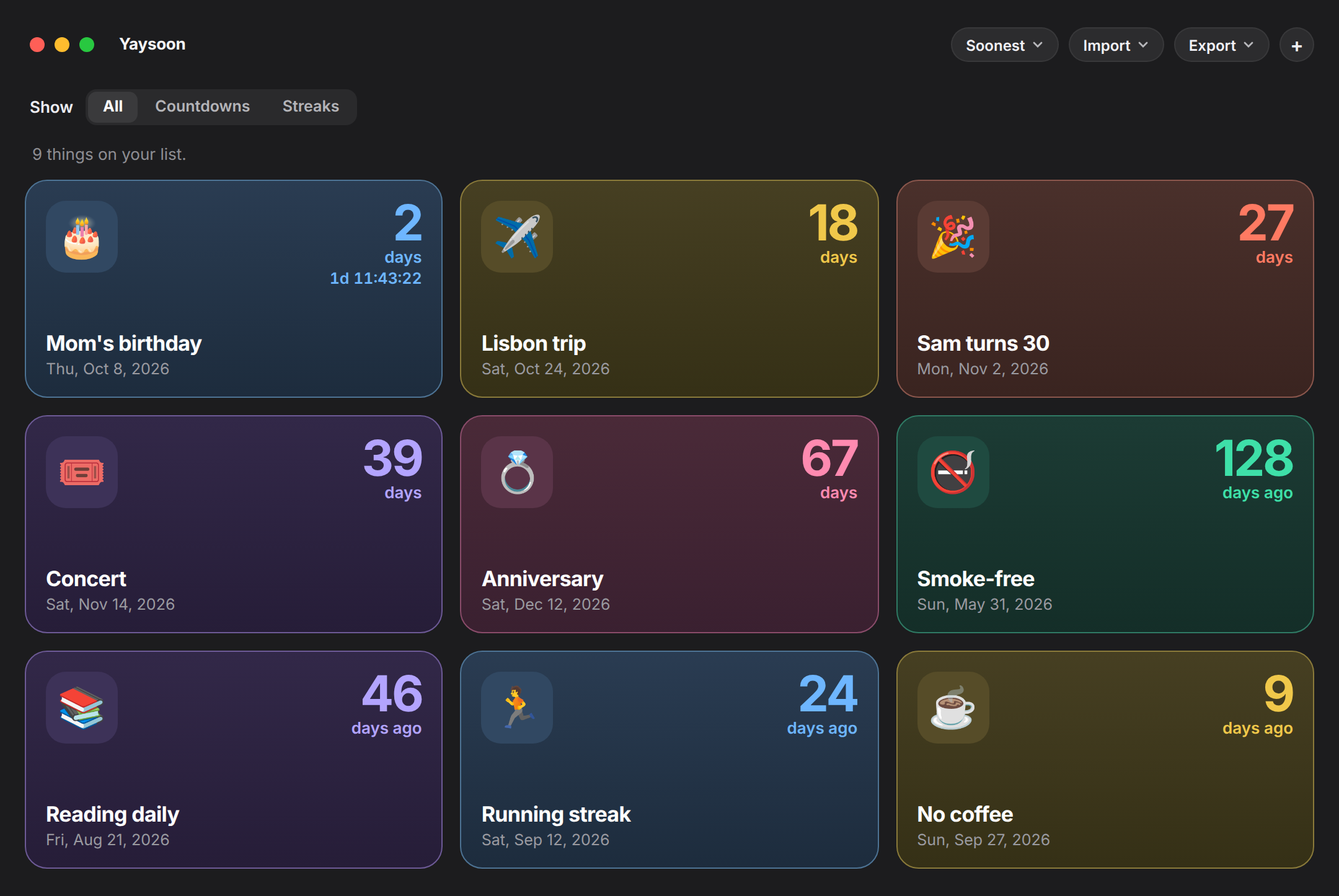
Task: Click the books icon on Reading daily
Action: click(x=82, y=708)
